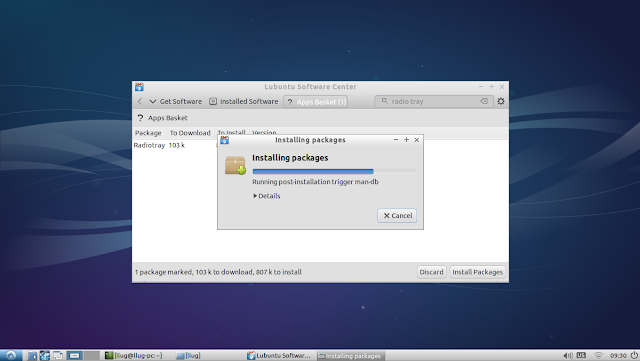Viewport: 640px width, 361px height.
Task: Click the post-installation trigger status text
Action: tap(315, 182)
